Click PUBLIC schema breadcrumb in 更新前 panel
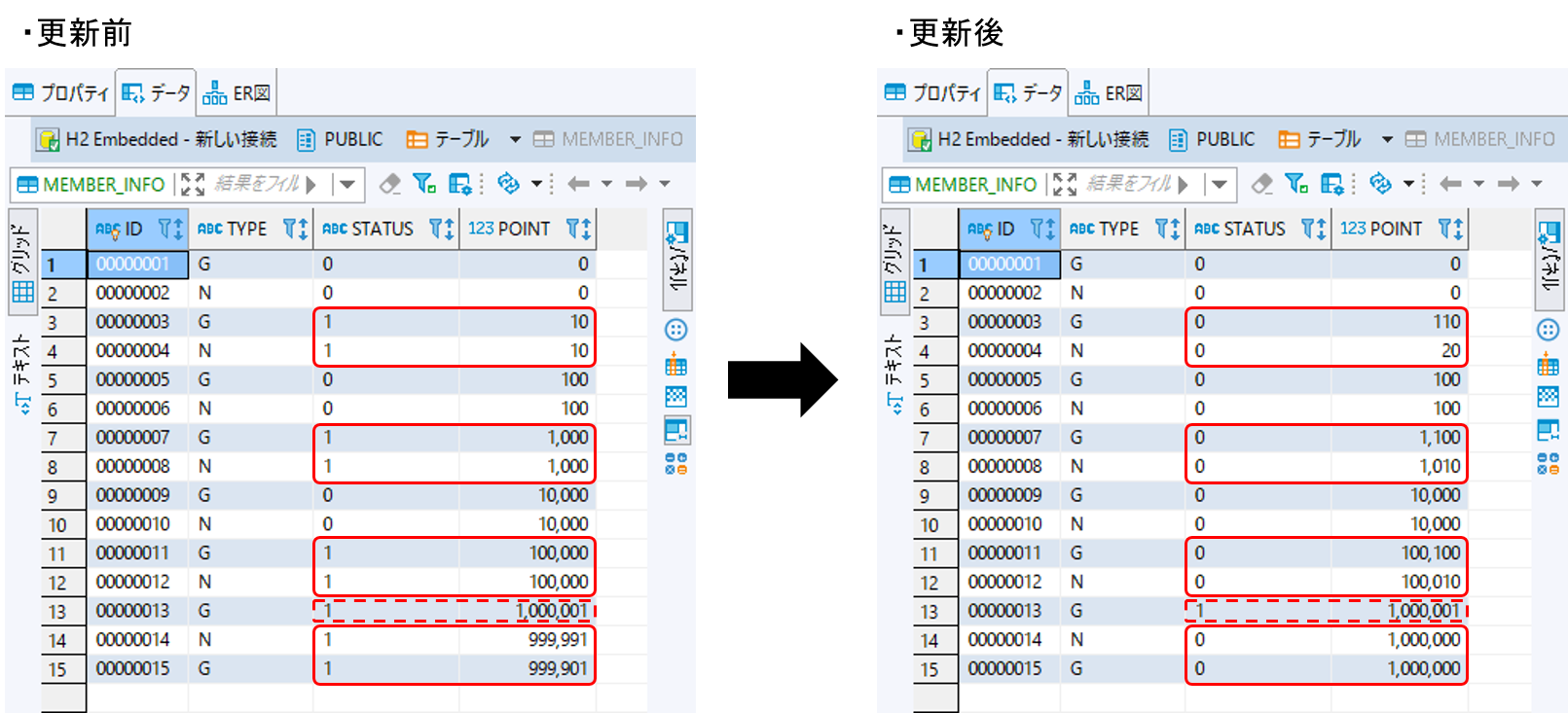The height and width of the screenshot is (713, 1568). pos(340,139)
